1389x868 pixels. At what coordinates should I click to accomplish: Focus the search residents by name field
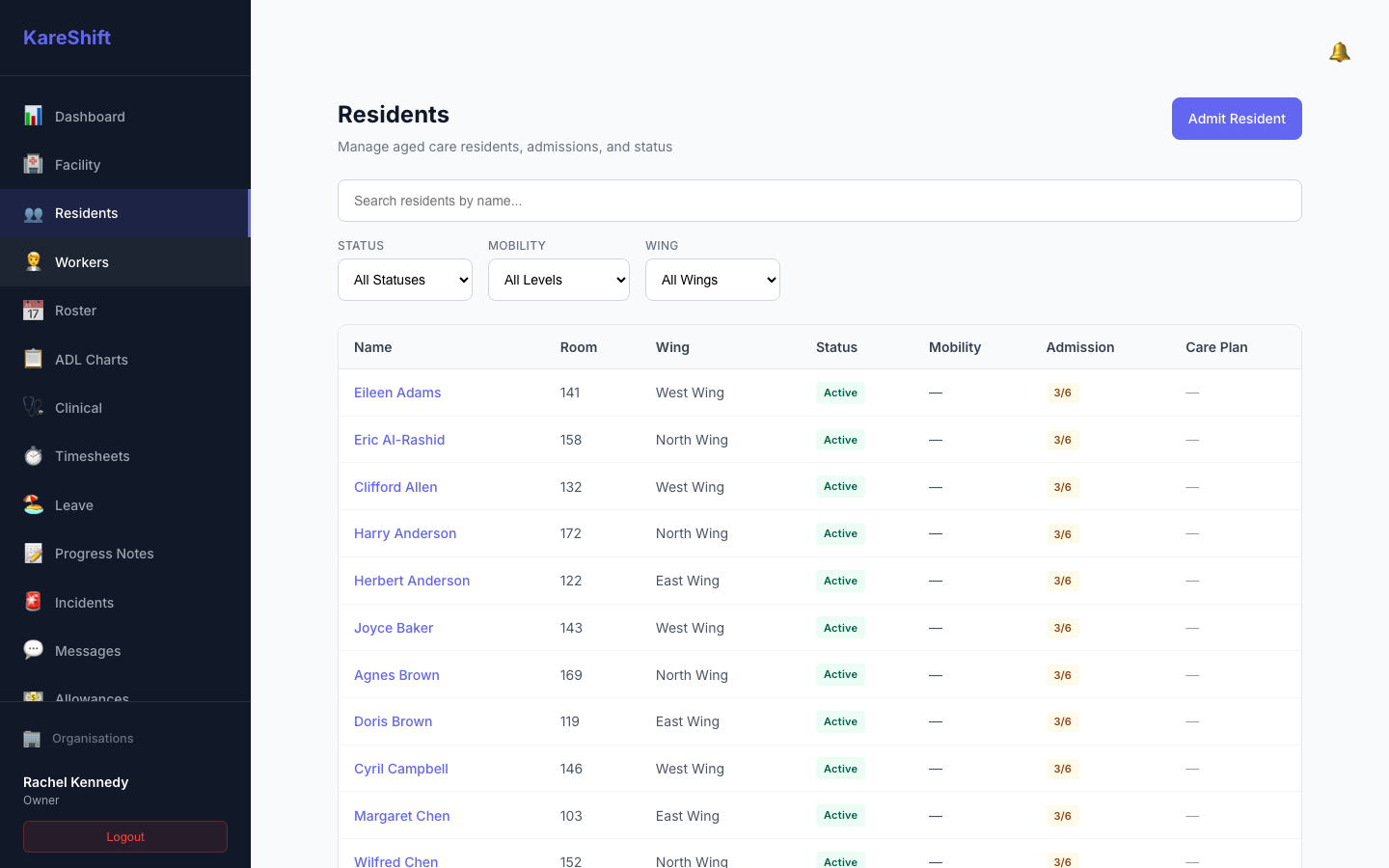coord(820,201)
